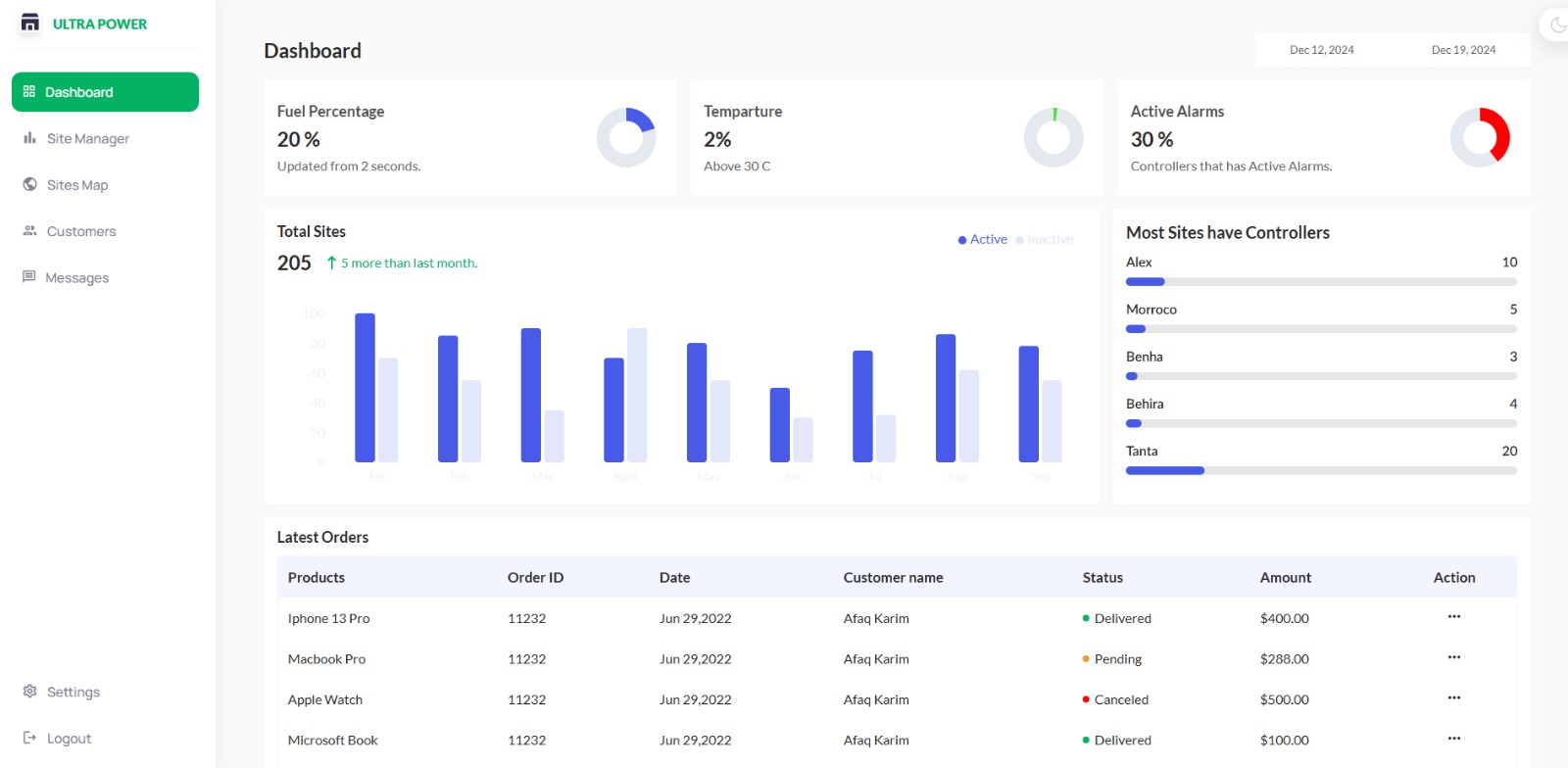
Task: Click the Settings gear icon
Action: (x=29, y=692)
